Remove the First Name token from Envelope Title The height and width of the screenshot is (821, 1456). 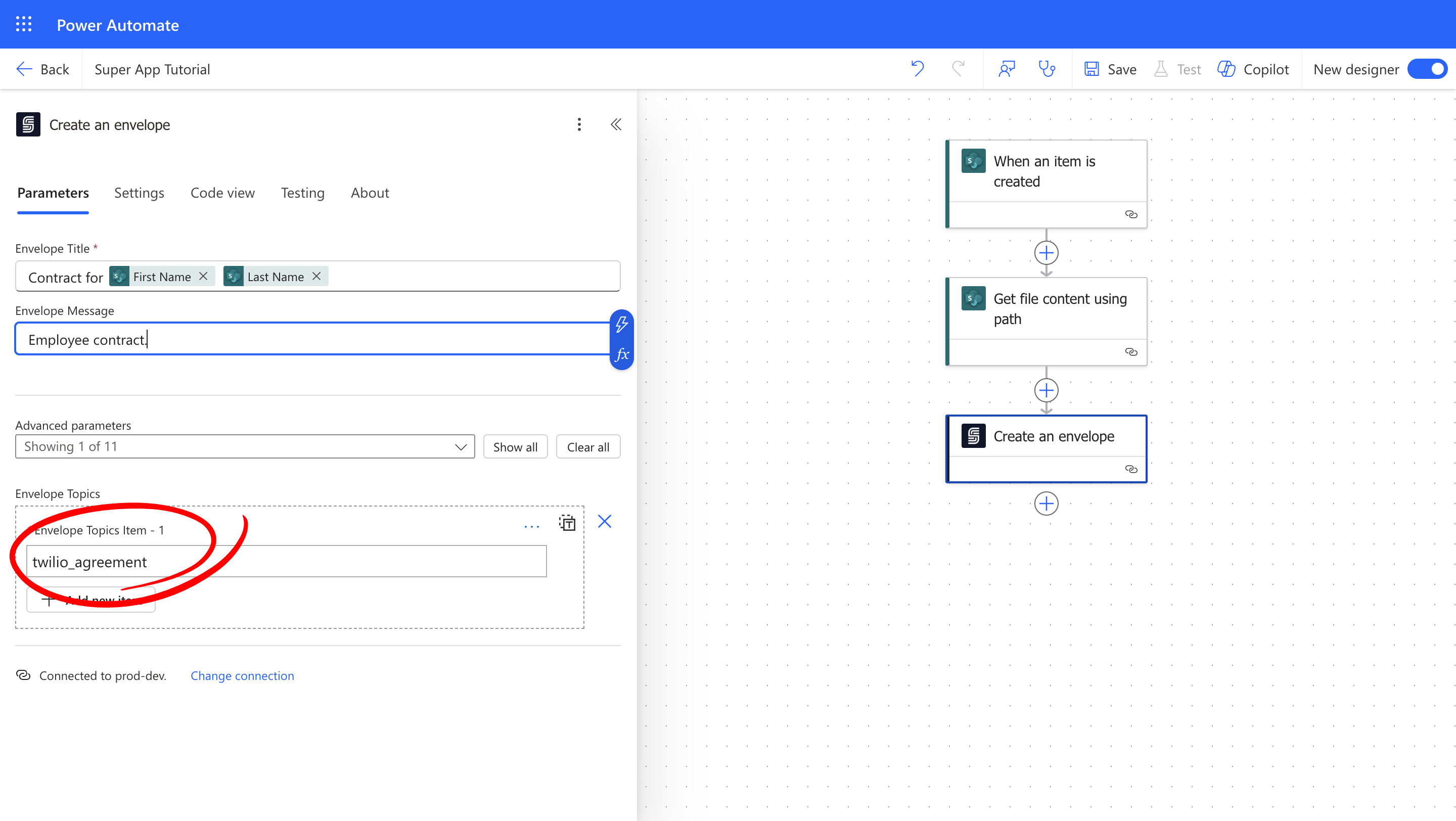203,277
